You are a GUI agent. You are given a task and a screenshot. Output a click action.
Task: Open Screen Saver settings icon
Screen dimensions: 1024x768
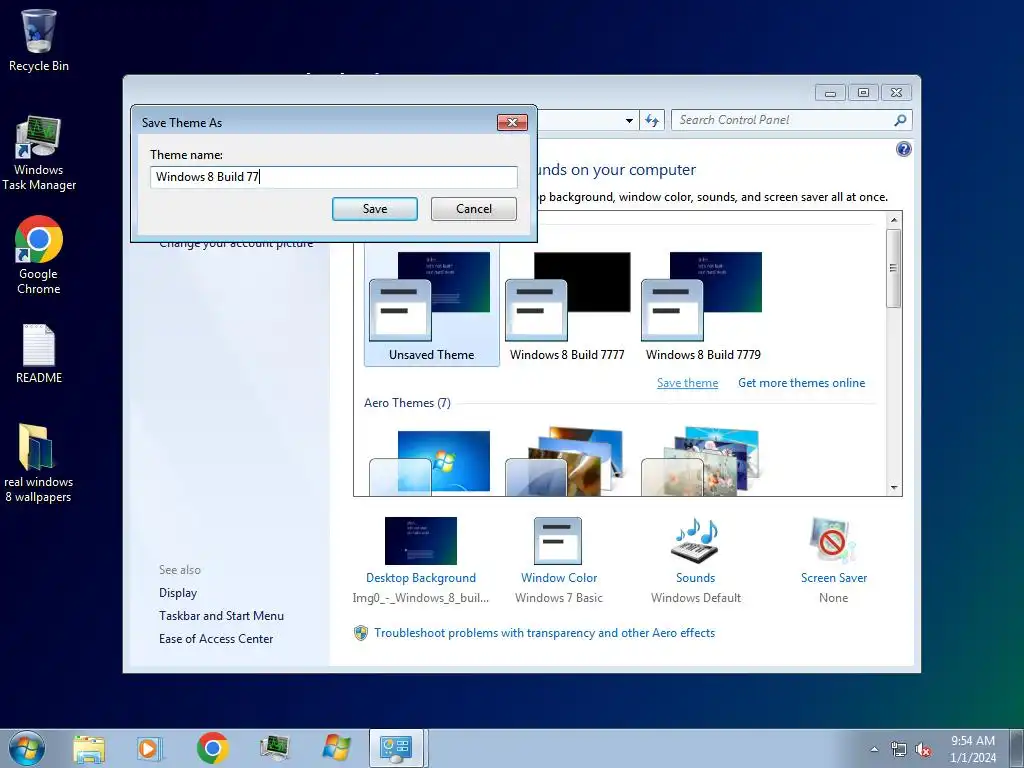click(x=832, y=541)
